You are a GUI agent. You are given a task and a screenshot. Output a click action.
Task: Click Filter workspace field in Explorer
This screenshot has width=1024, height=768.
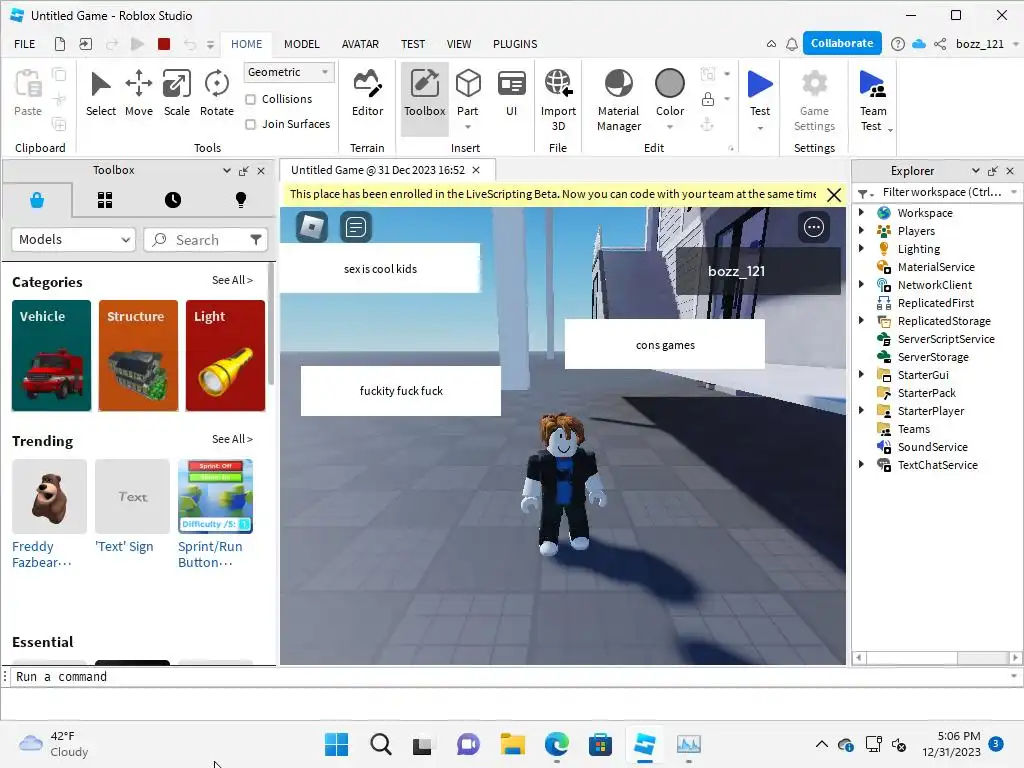pos(941,192)
